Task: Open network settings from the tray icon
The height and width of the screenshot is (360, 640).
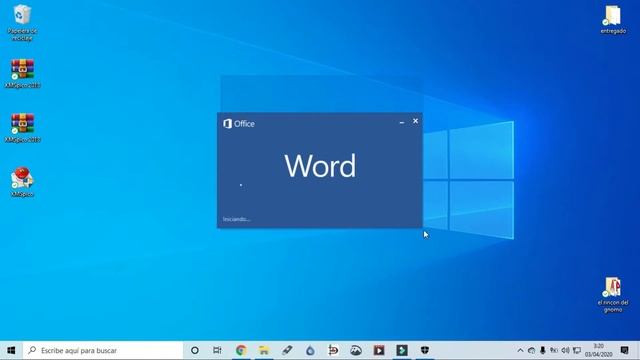Action: [554, 350]
